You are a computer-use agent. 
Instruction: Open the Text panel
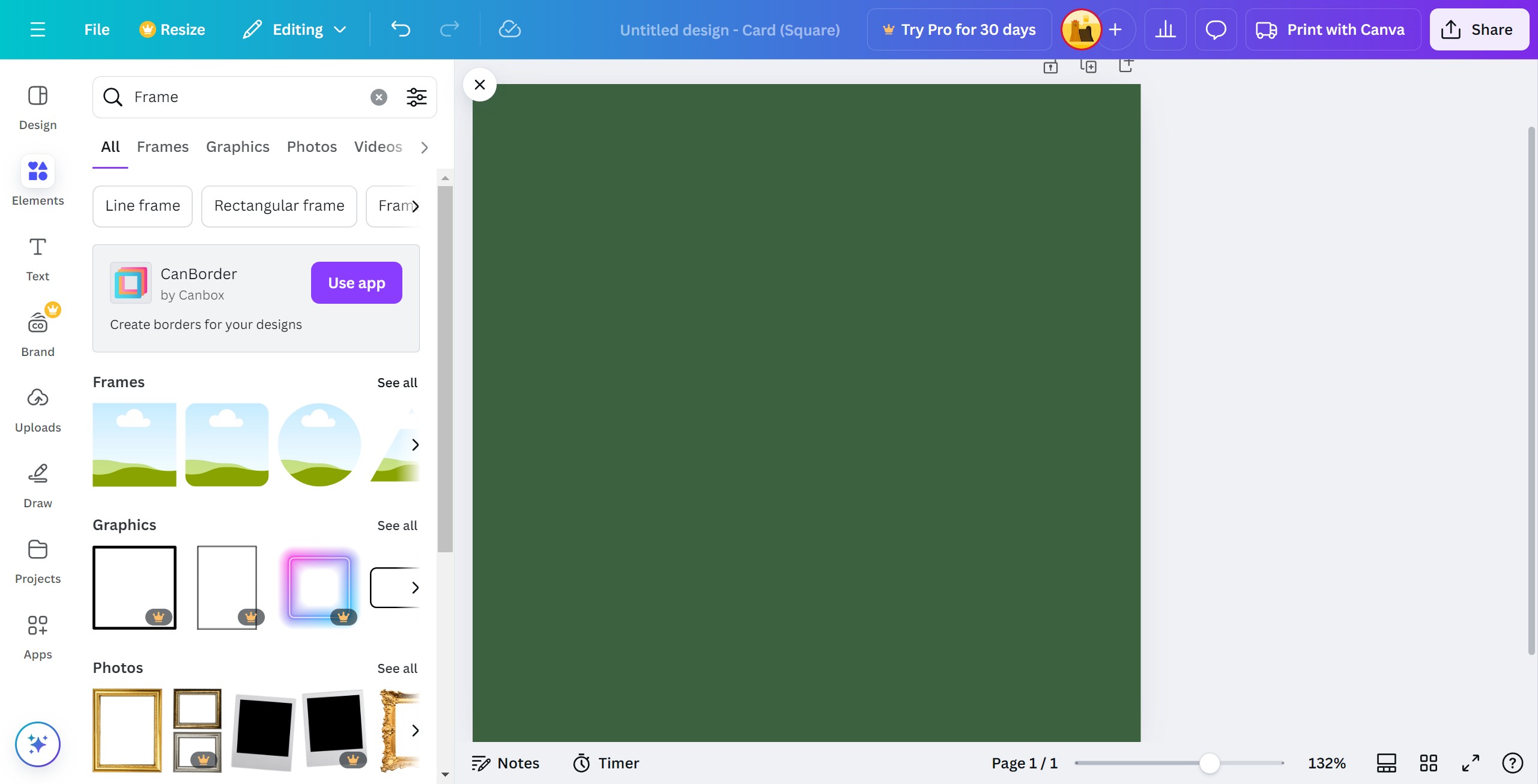tap(38, 258)
